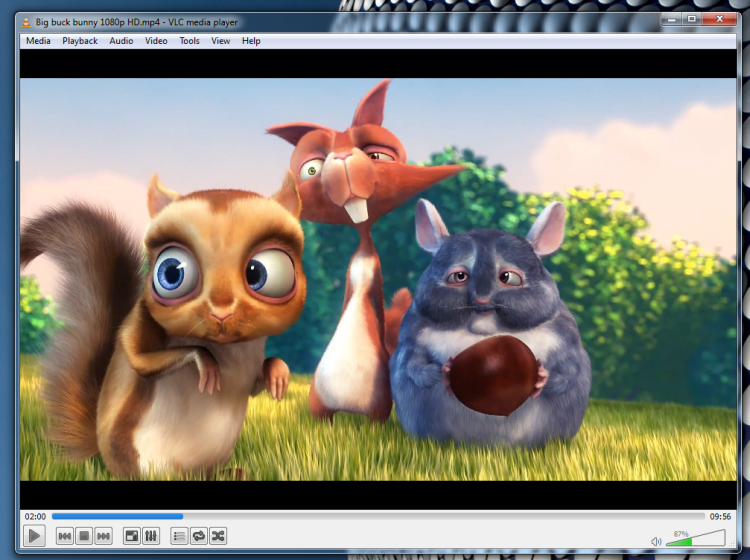Expand the Tools menu
This screenshot has height=560, width=750.
pos(189,41)
